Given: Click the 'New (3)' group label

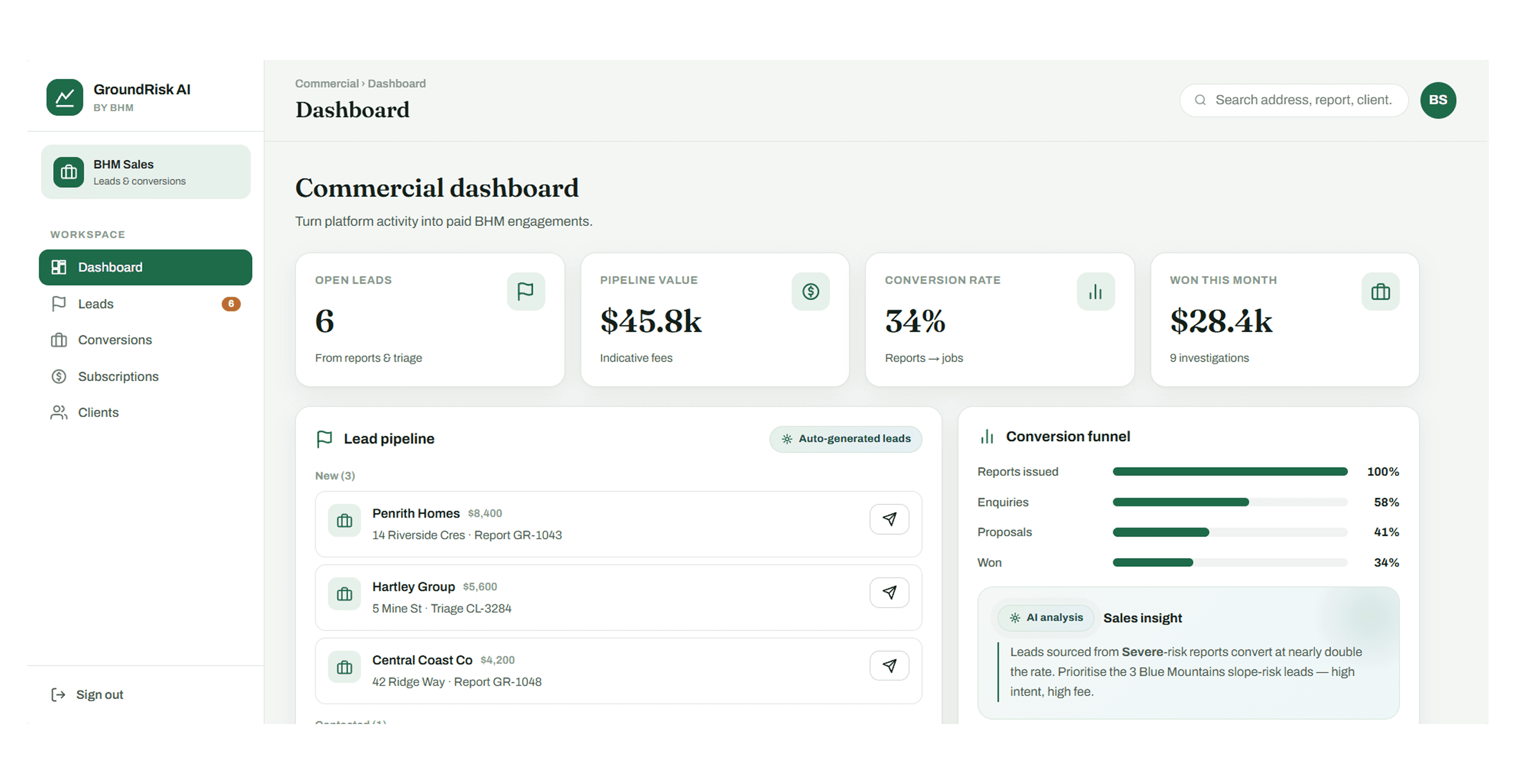Looking at the screenshot, I should pos(335,476).
